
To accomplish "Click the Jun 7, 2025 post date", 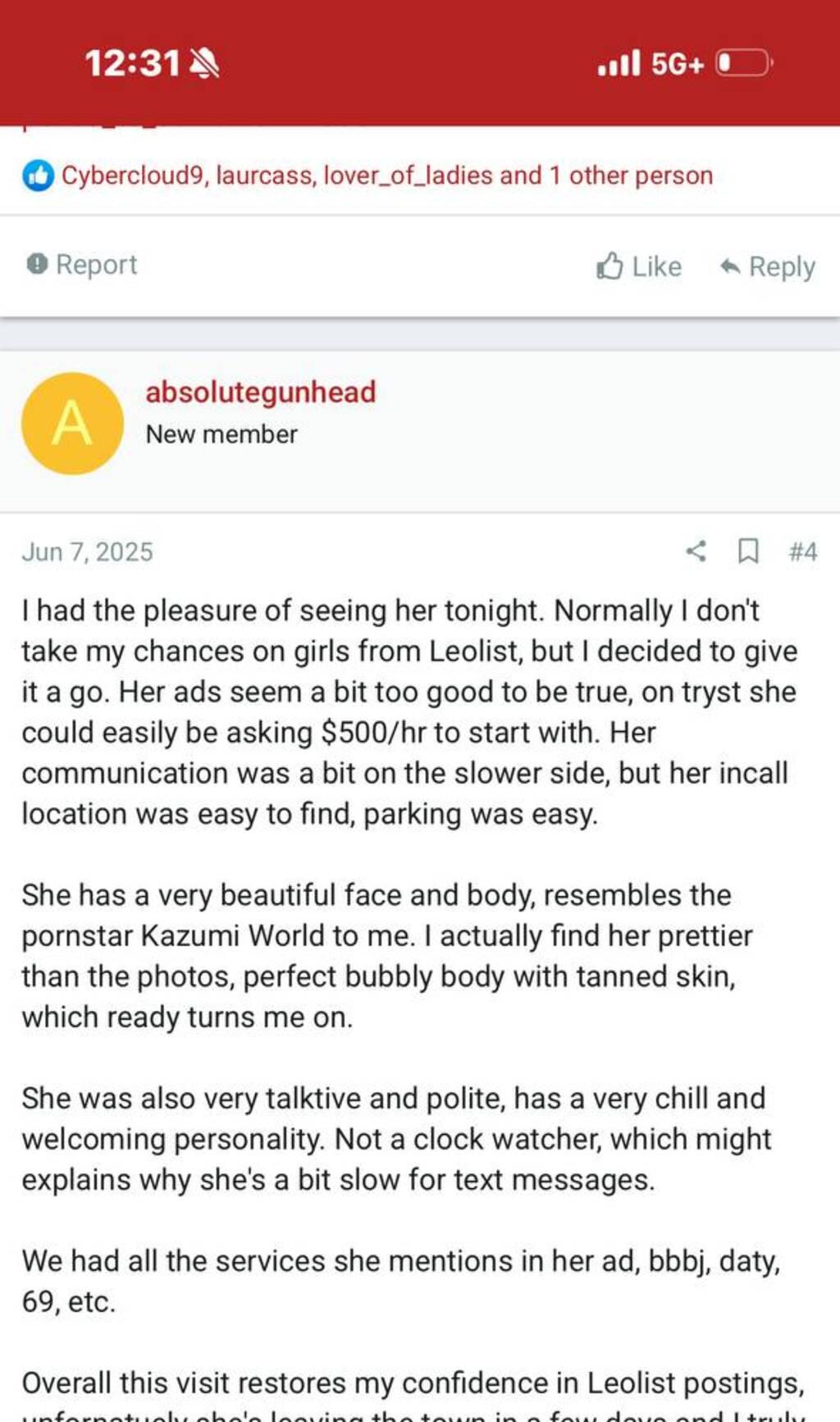I will (87, 551).
